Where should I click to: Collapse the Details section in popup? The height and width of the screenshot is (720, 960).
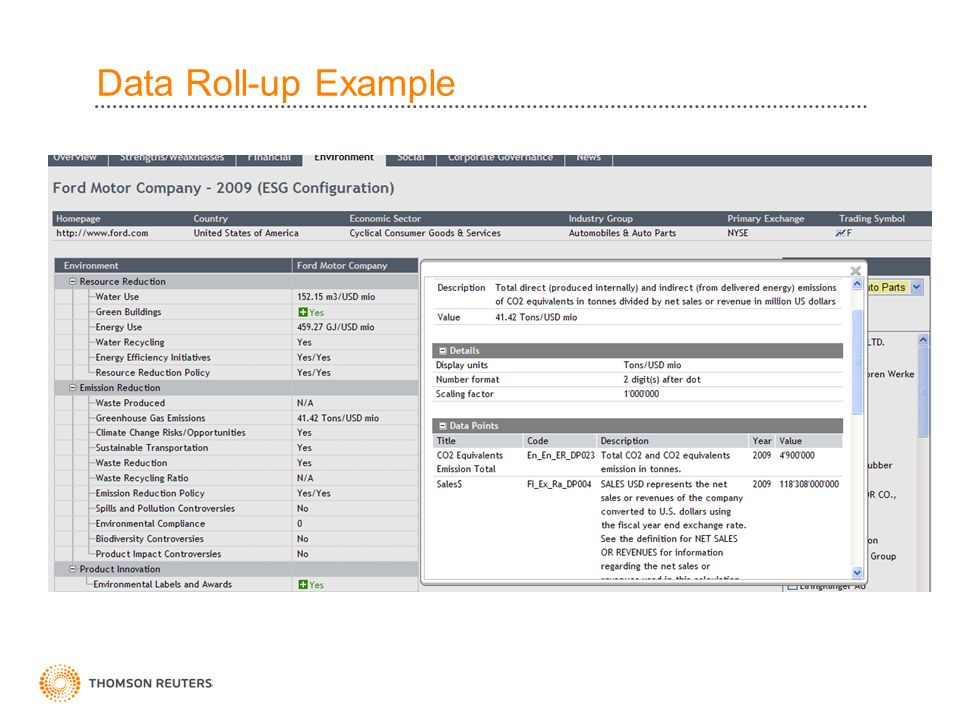click(x=443, y=351)
